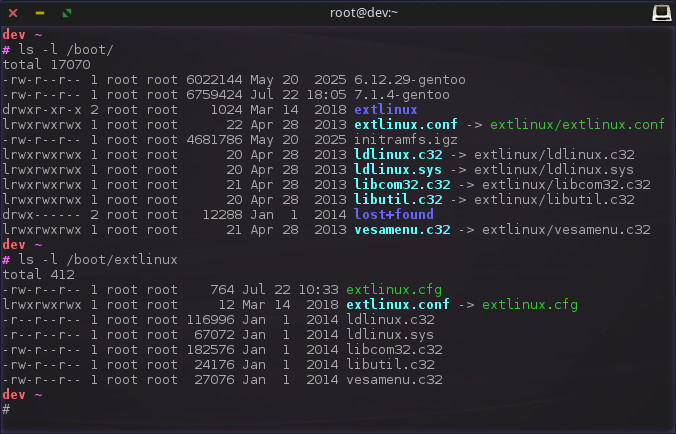Click target path extlinux/vesamenu.c32
This screenshot has width=676, height=434.
(x=566, y=230)
